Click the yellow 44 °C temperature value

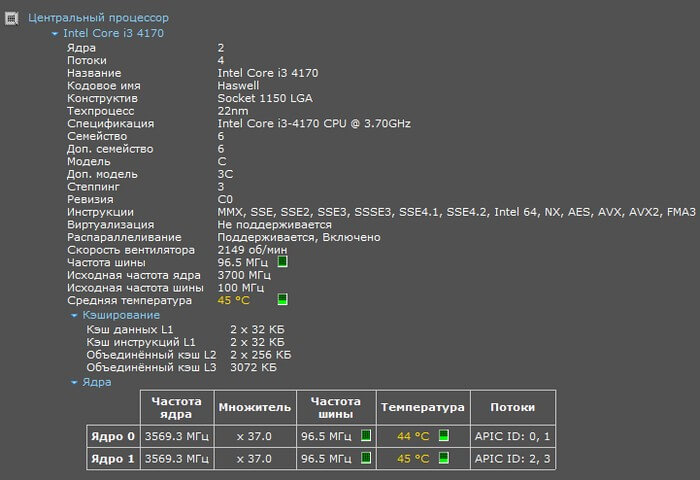pyautogui.click(x=413, y=435)
